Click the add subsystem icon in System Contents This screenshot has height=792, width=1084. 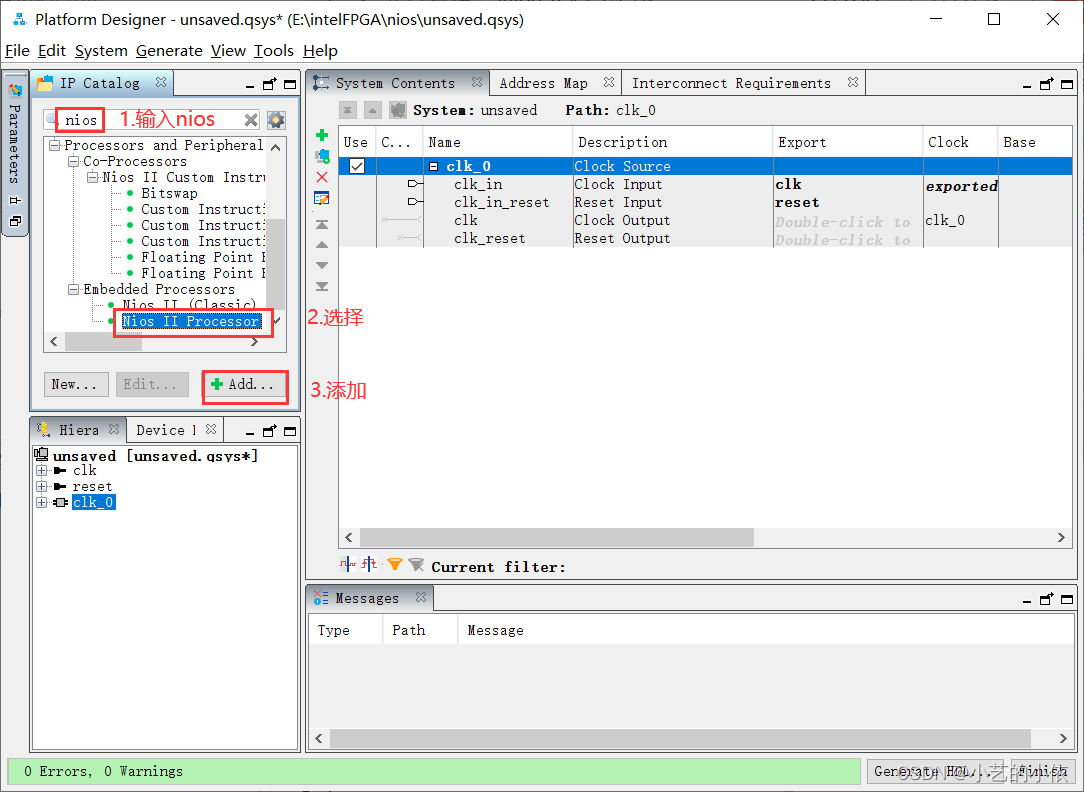[321, 156]
